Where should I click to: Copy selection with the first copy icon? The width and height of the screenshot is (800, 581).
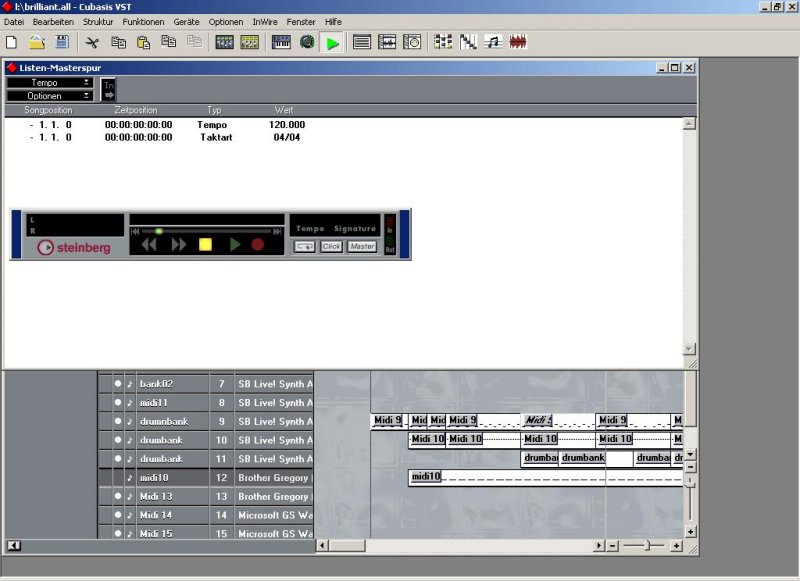118,42
